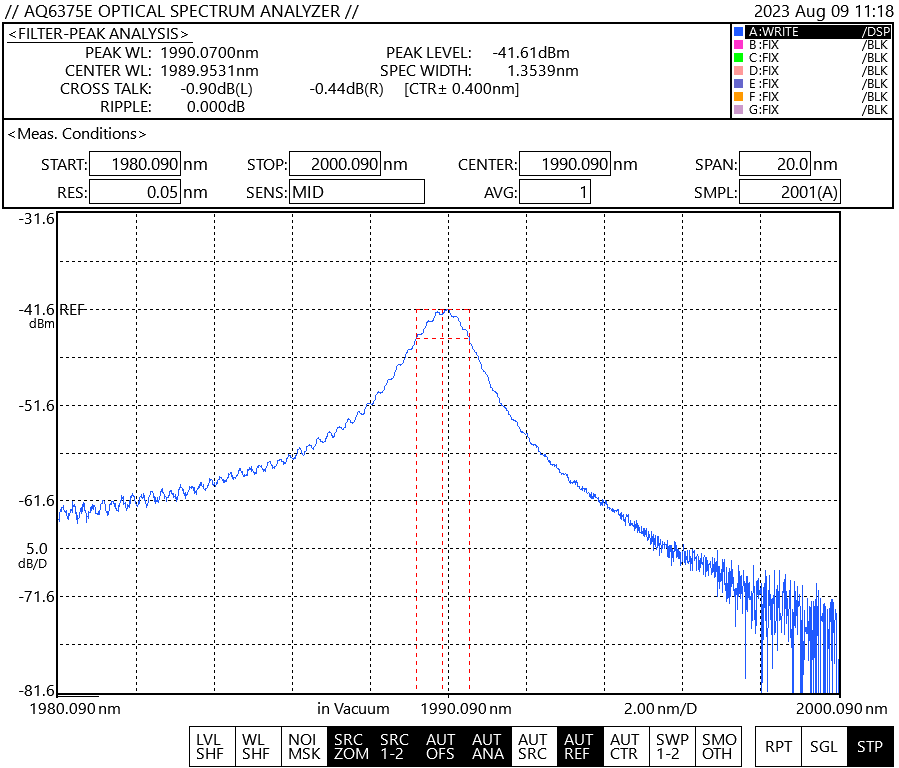Click the blue trace A color square

point(738,32)
